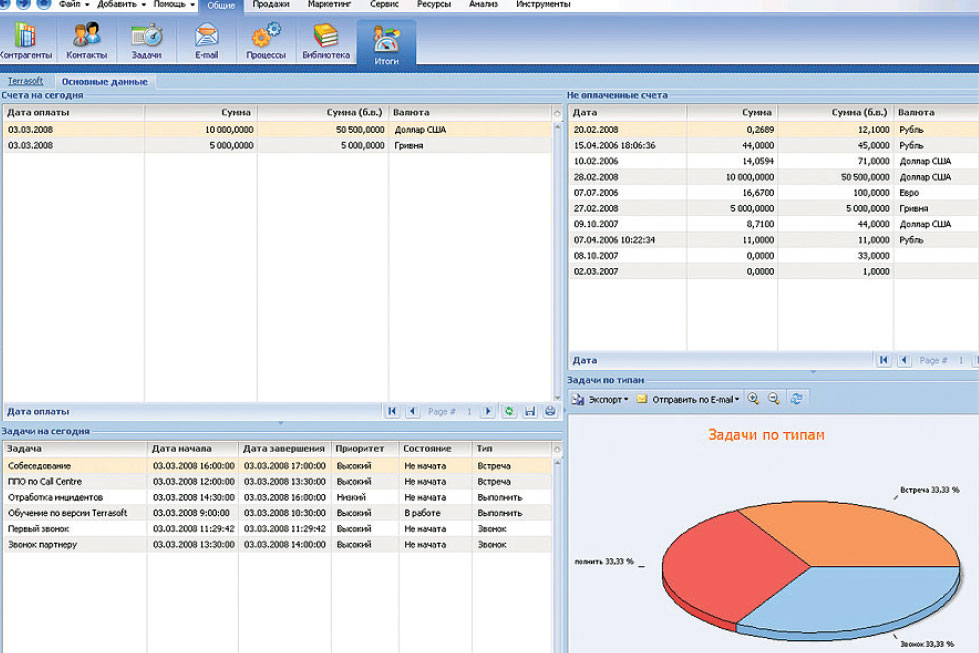Print the Счета на сегодня table

click(x=549, y=411)
